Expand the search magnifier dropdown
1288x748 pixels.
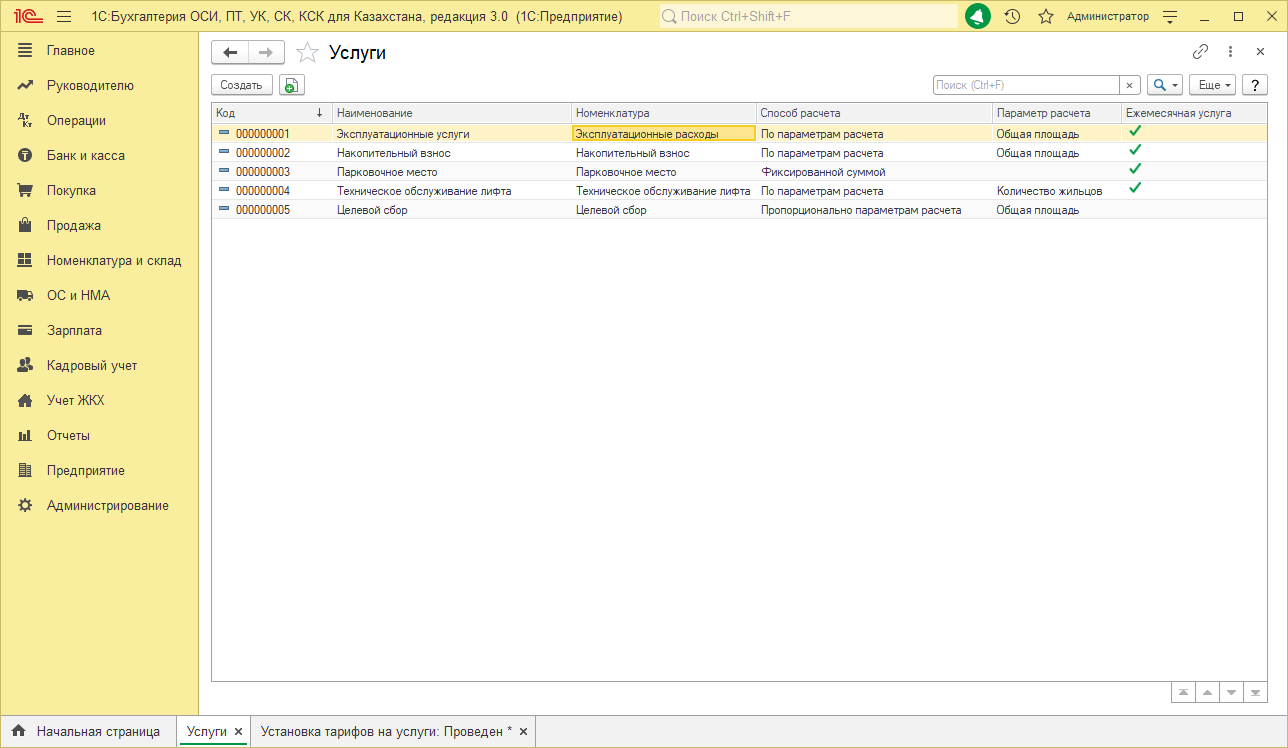click(1165, 85)
